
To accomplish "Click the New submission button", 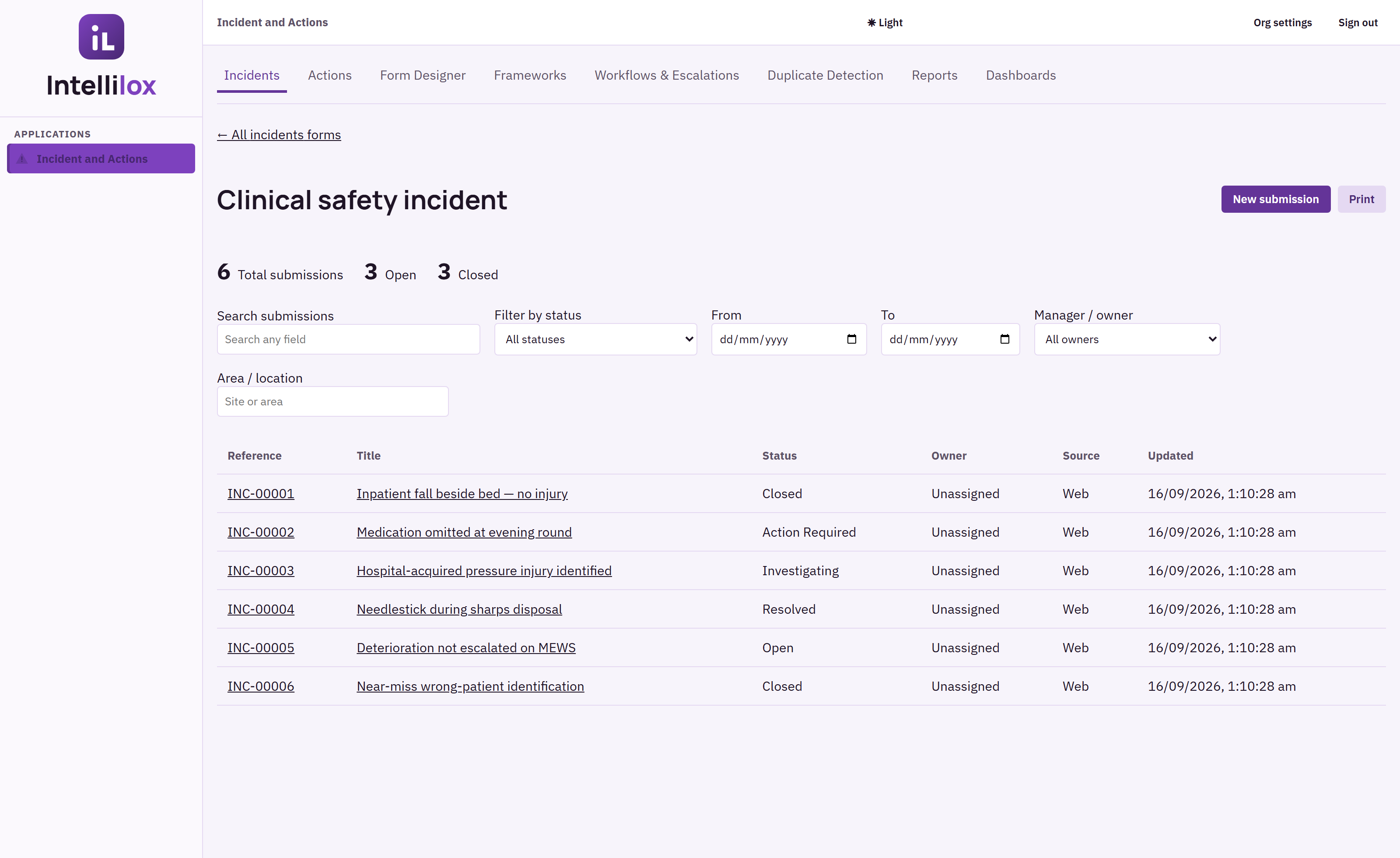I will pos(1276,199).
